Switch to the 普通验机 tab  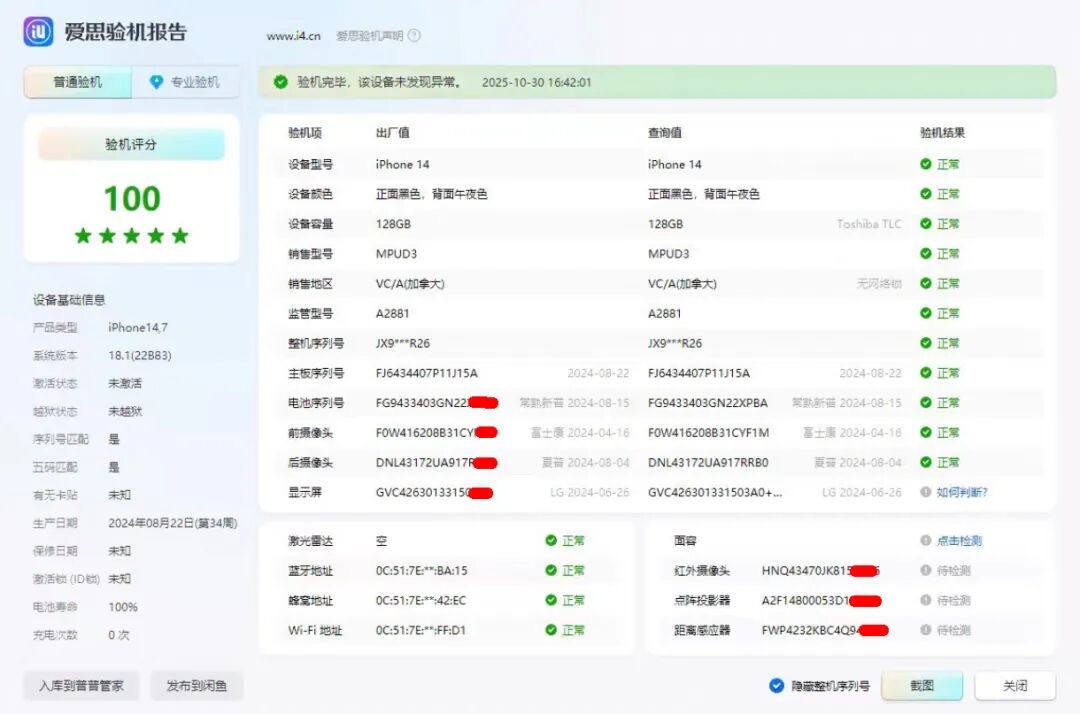78,82
